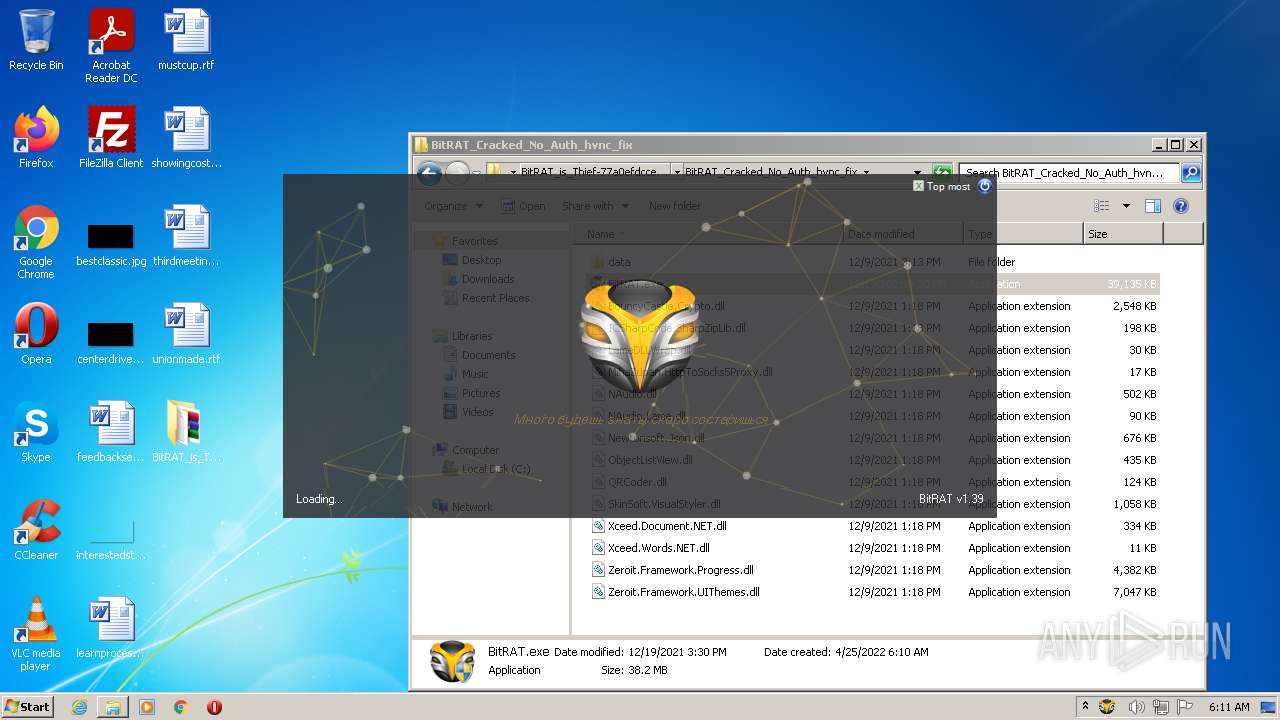Click 39,135 KB size cell
The height and width of the screenshot is (720, 1280).
(1131, 284)
